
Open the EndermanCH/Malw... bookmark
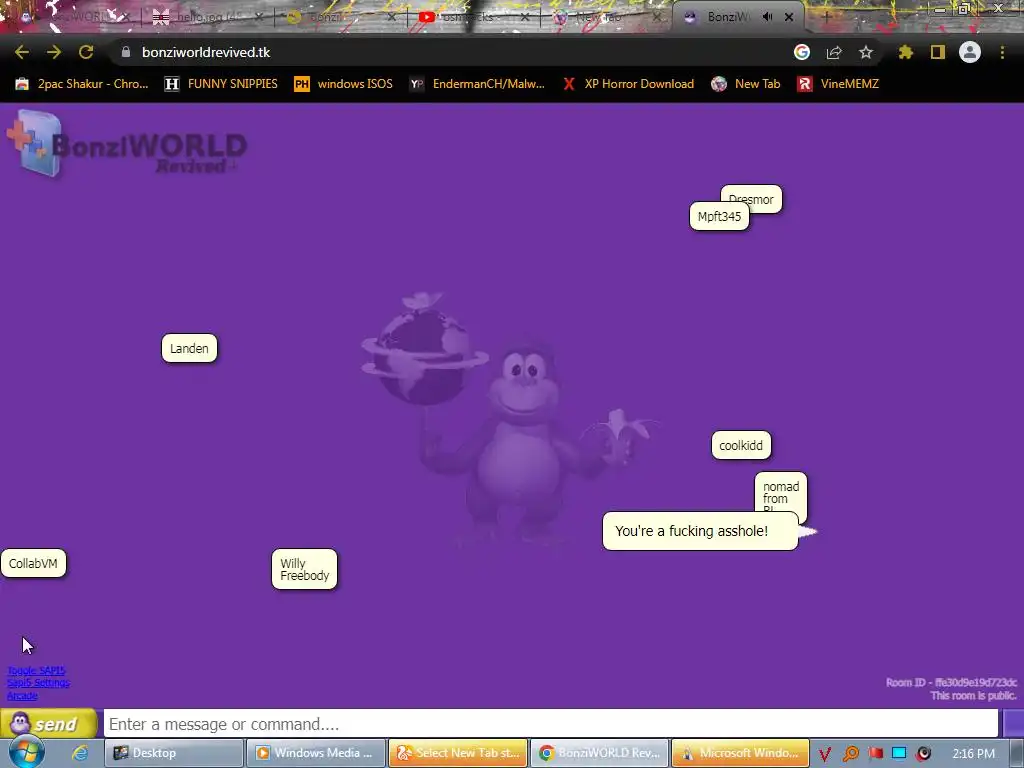[477, 84]
